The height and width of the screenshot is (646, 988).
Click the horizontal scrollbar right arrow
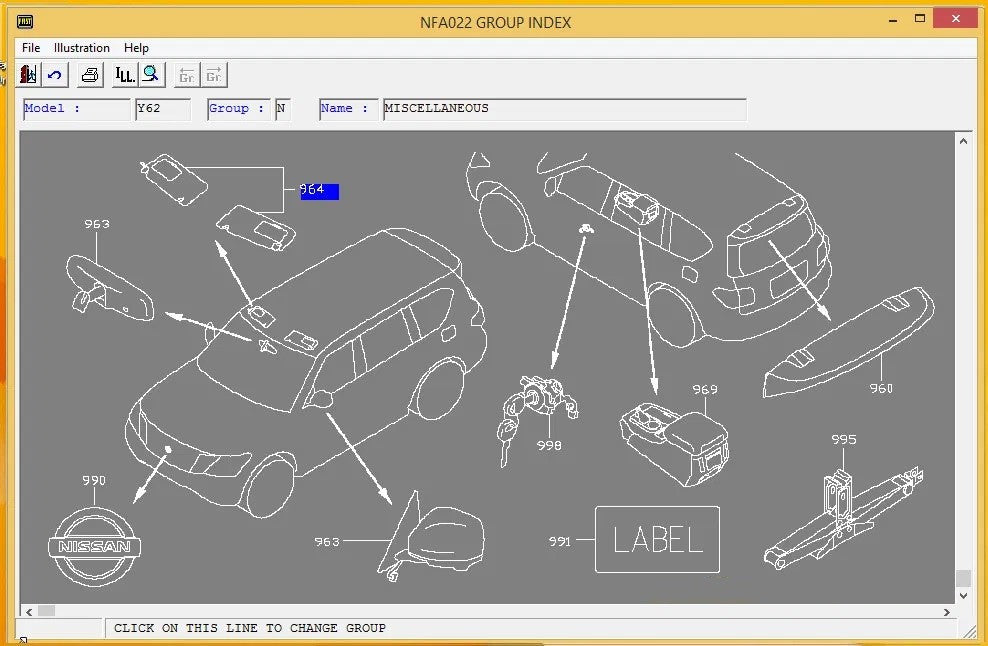click(x=947, y=611)
